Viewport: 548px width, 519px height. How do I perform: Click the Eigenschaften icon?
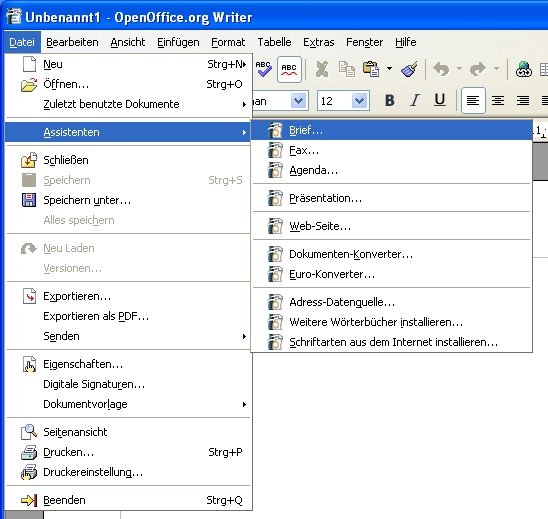(29, 364)
